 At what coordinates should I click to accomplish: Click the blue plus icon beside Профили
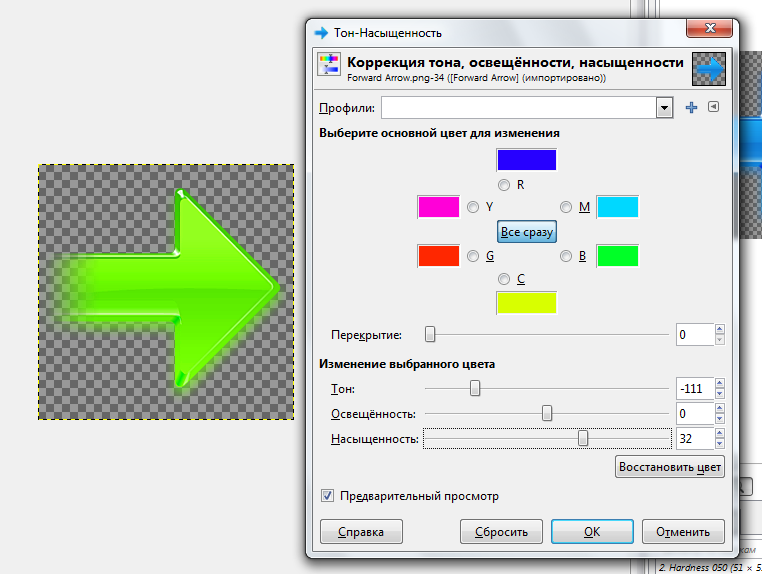click(691, 107)
